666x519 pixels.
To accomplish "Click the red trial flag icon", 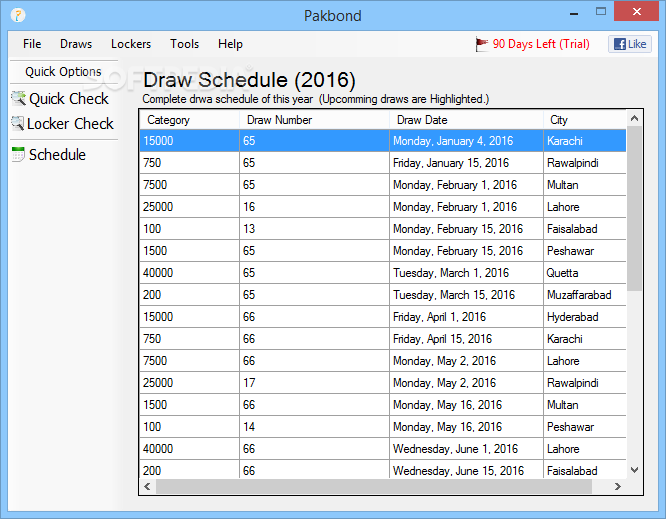I will pyautogui.click(x=482, y=44).
